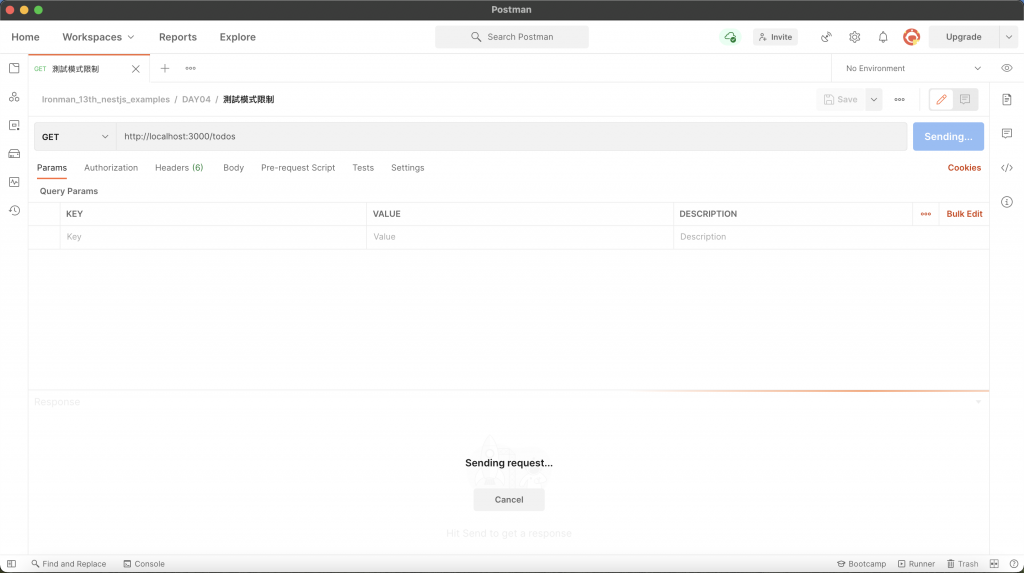The height and width of the screenshot is (573, 1024).
Task: Open Find and Replace
Action: 69,564
